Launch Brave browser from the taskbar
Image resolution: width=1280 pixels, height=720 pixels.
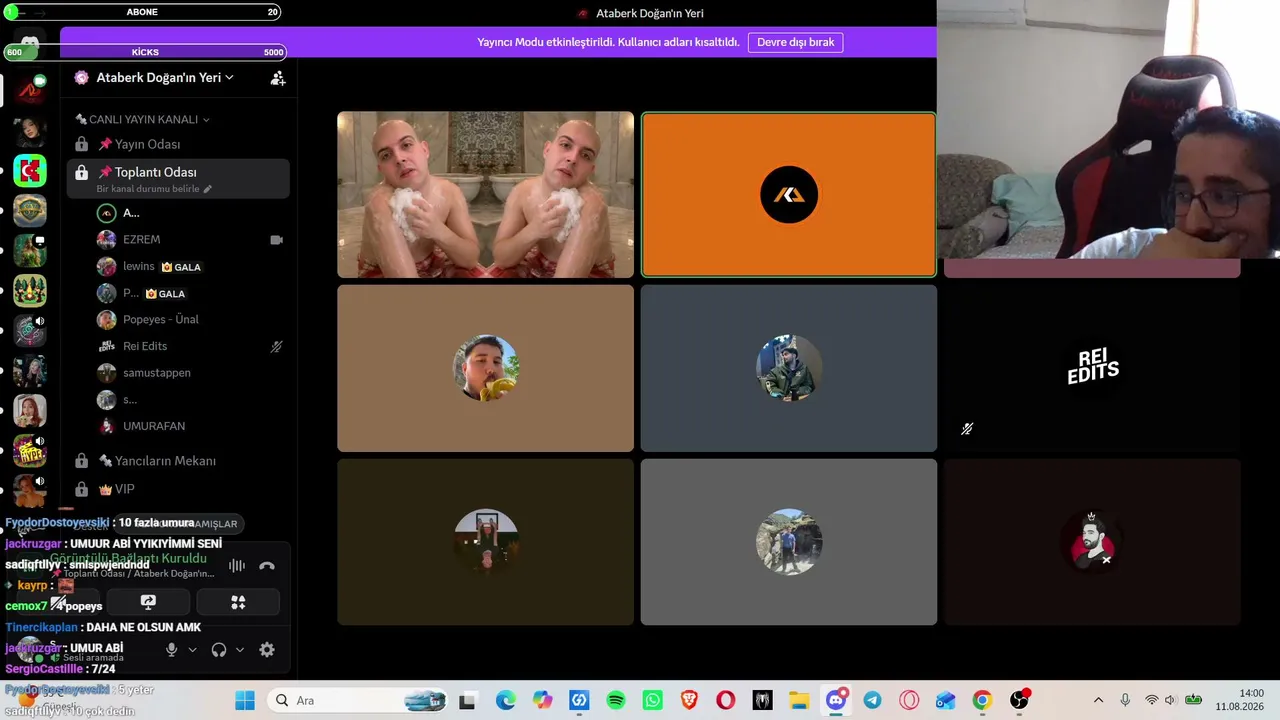pos(689,701)
